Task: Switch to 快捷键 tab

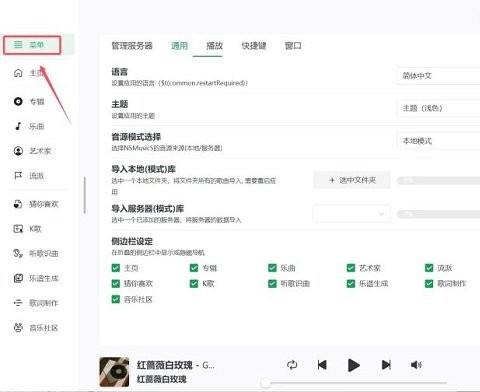Action: pos(254,46)
